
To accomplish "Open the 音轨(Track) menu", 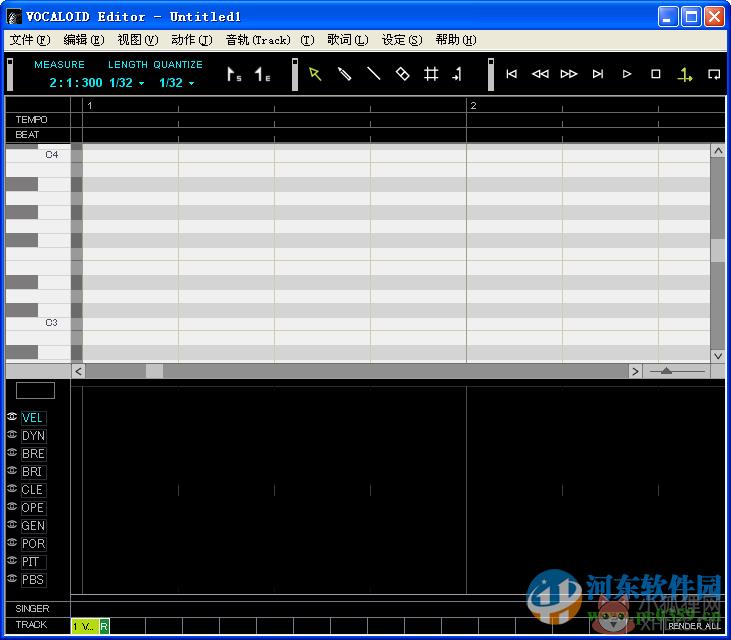I will tap(269, 40).
